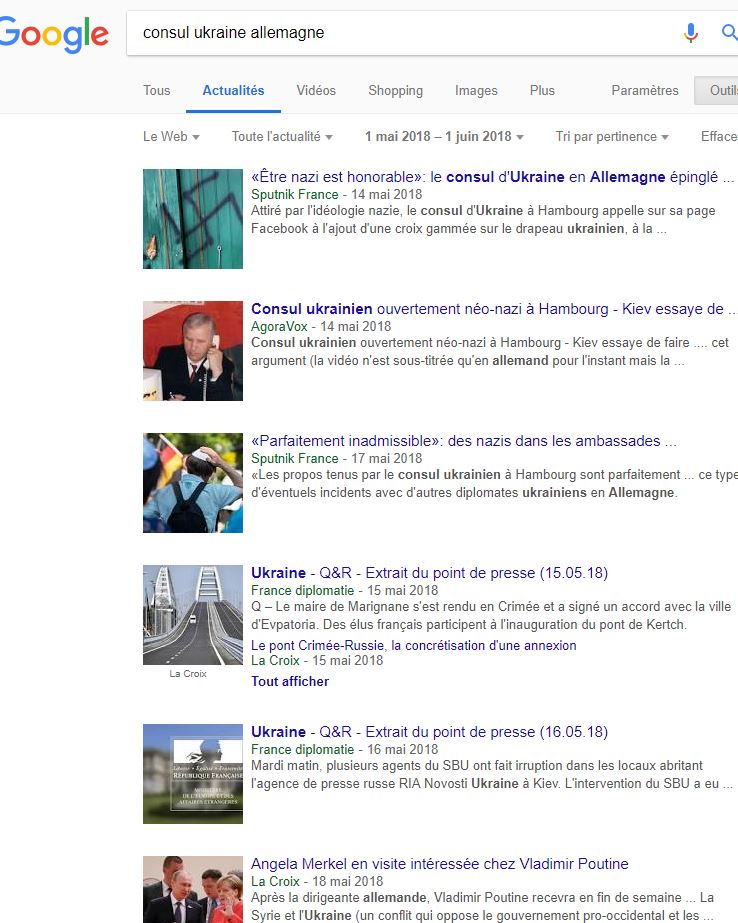Viewport: 738px width, 923px height.
Task: Click 'La Croix - 15 mai 2018' source line
Action: coord(317,660)
